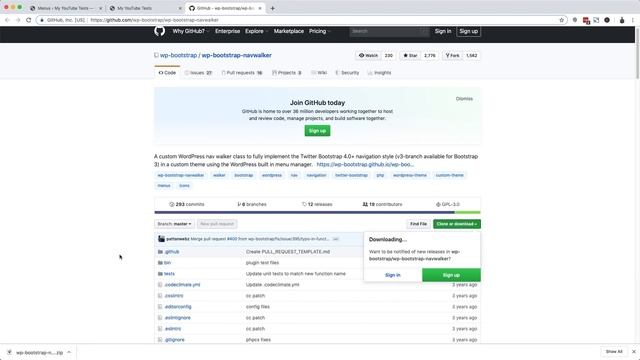Click the custom-theme topic tag
640x360 pixels.
(449, 175)
